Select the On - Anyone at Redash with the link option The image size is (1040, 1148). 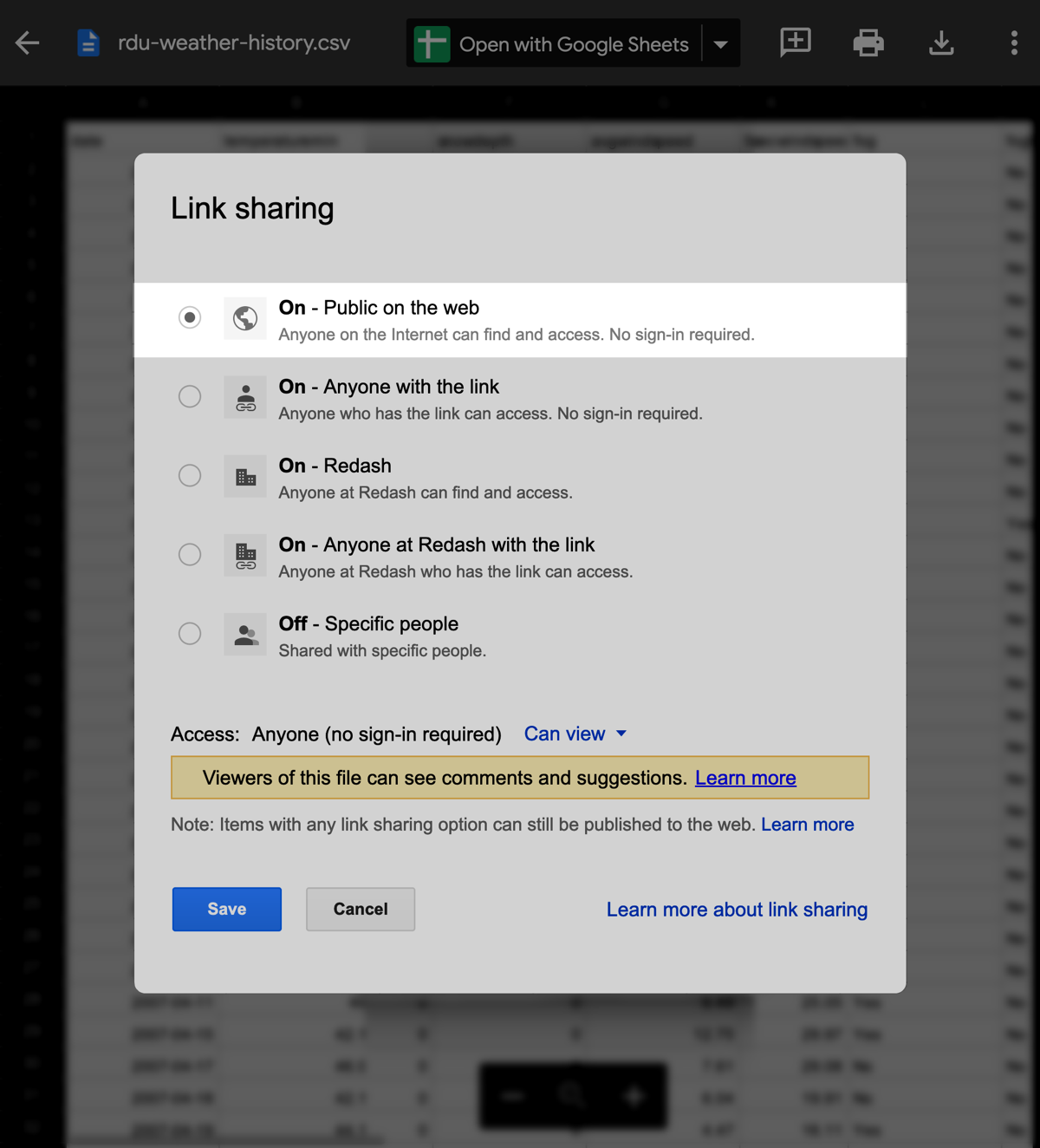pos(190,554)
